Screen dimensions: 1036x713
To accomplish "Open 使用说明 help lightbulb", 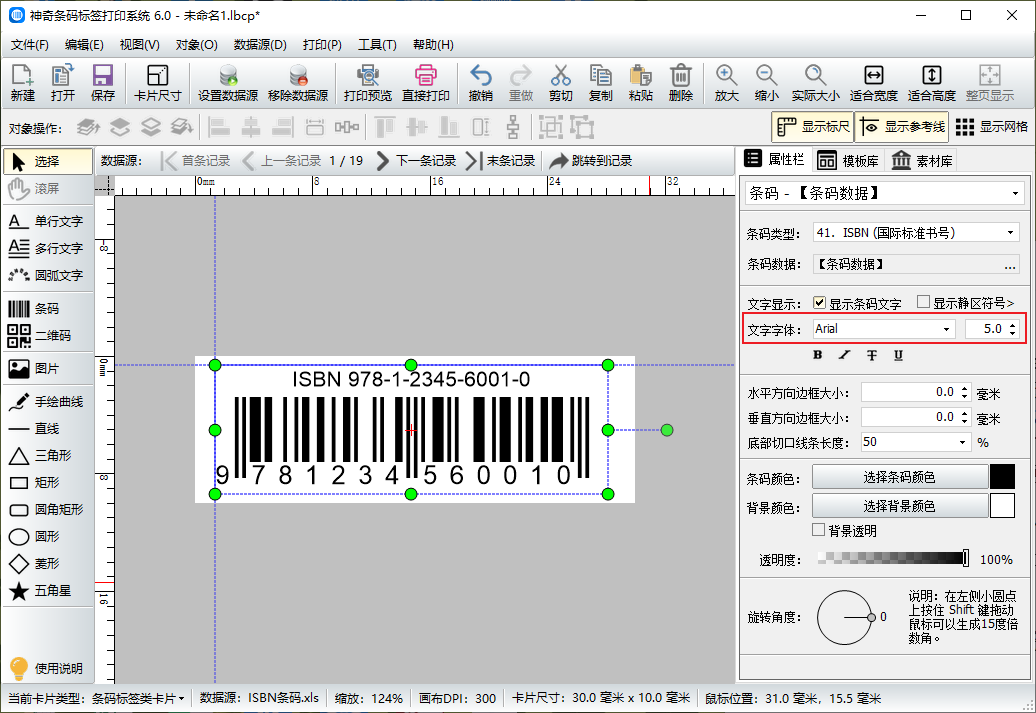I will (x=46, y=668).
